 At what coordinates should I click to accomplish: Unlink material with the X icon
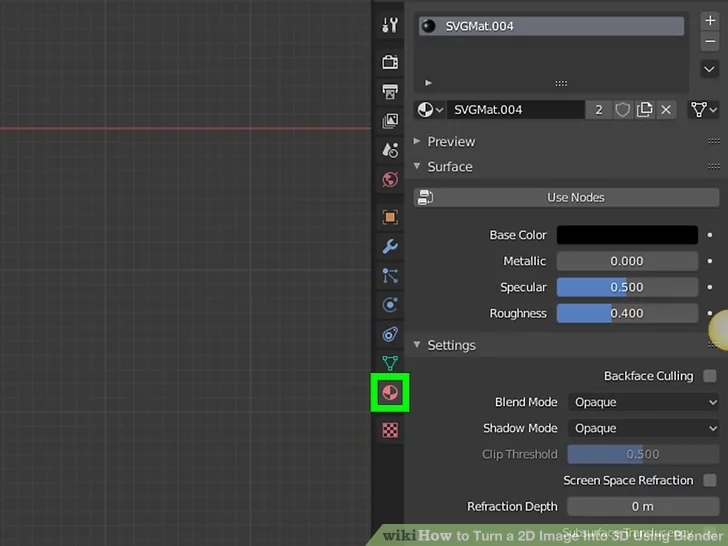(667, 110)
